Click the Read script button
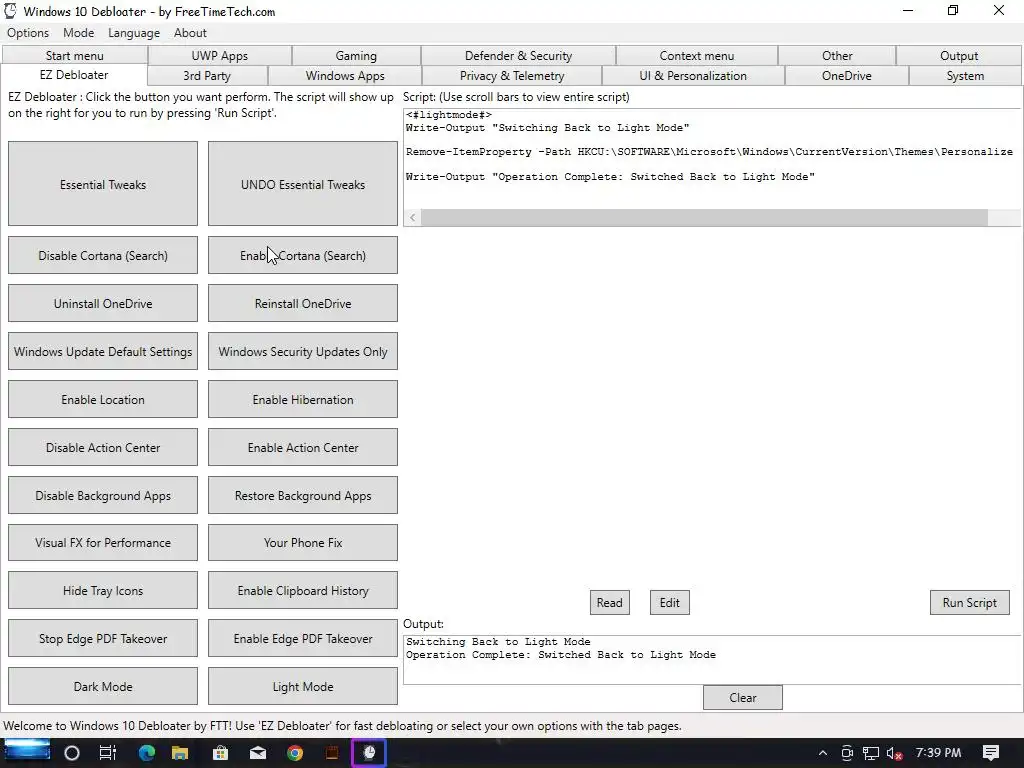1024x768 pixels. point(609,602)
